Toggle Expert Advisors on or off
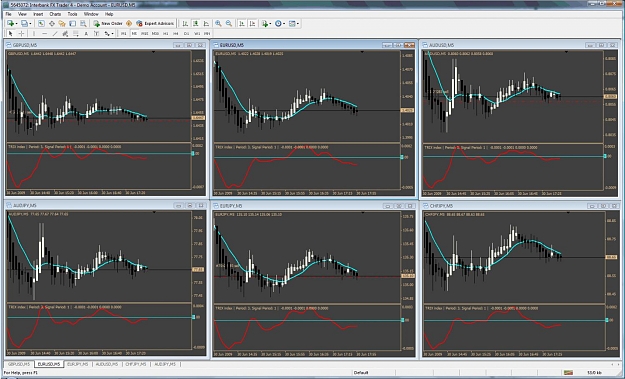 155,24
